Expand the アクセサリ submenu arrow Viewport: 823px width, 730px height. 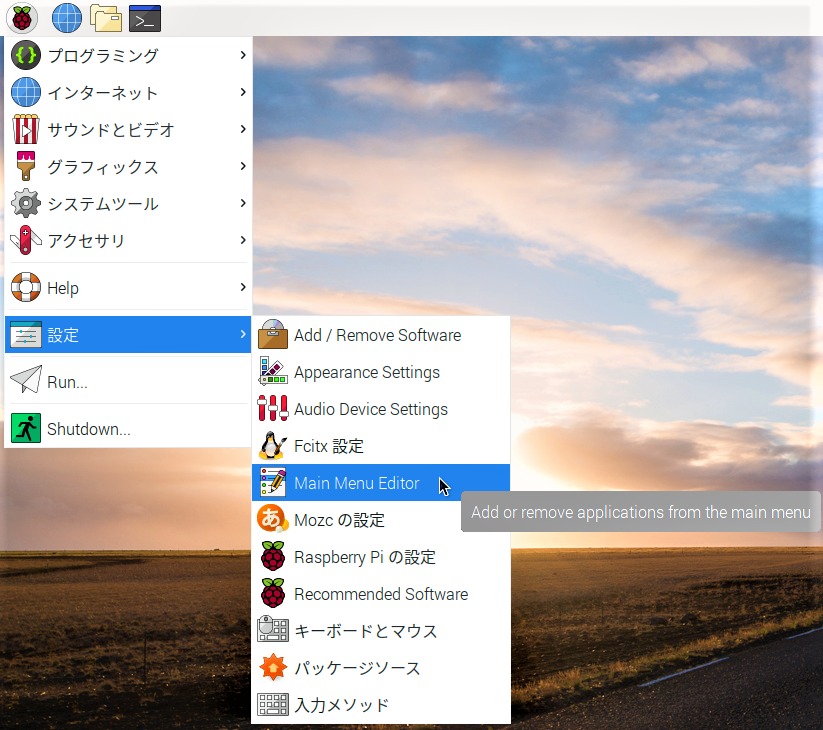click(242, 240)
